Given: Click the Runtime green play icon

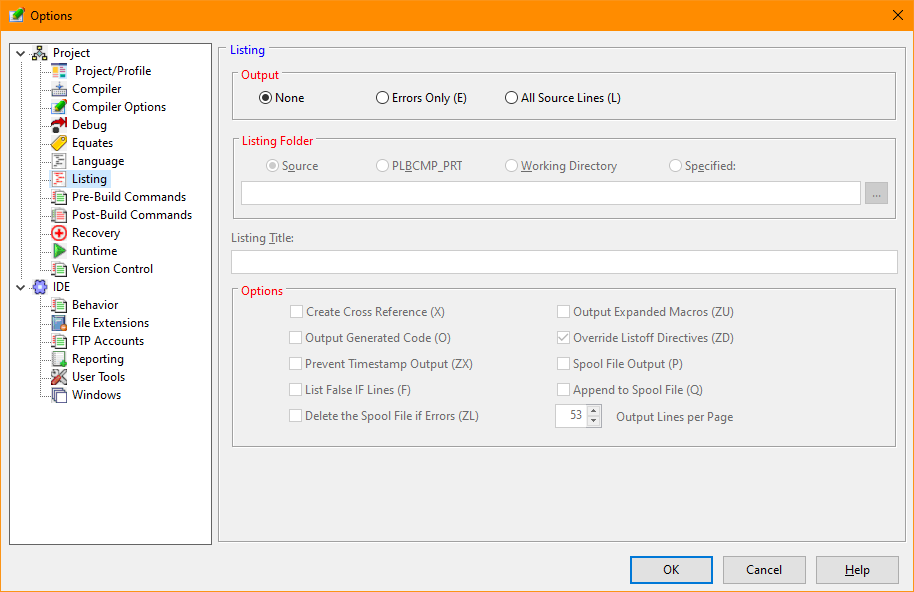Looking at the screenshot, I should tap(59, 251).
